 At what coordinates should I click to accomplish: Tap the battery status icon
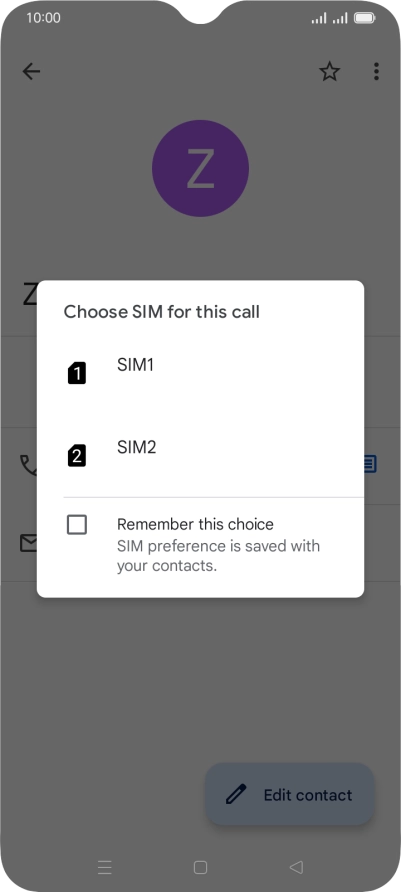tap(365, 18)
